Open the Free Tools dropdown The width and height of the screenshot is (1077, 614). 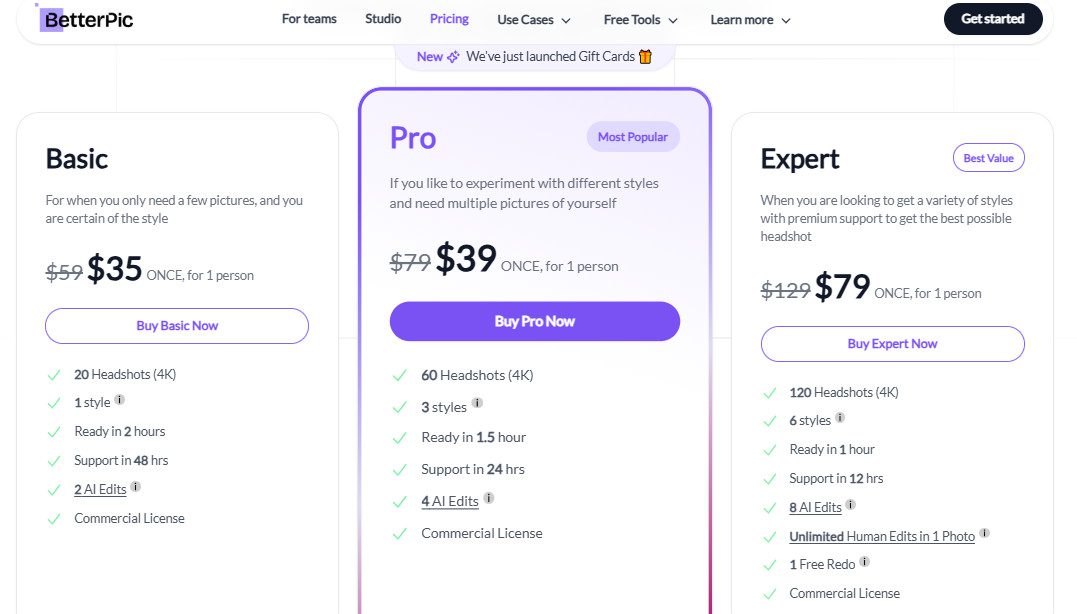640,18
